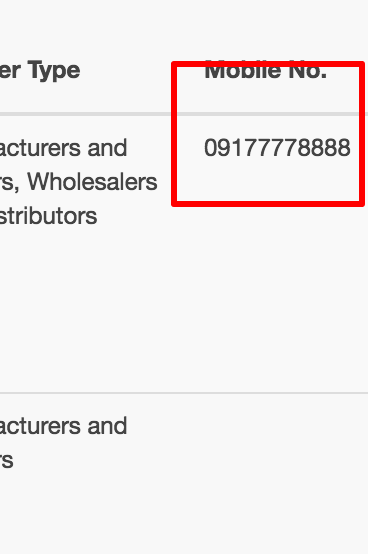The width and height of the screenshot is (368, 554).
Task: Click the red highlight box's left border
Action: [x=174, y=134]
